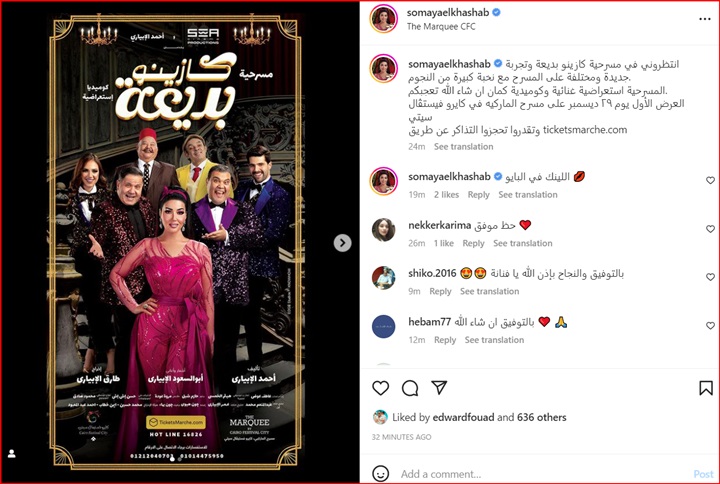This screenshot has height=484, width=720.
Task: View tagged people icon on photo
Action: (12, 454)
